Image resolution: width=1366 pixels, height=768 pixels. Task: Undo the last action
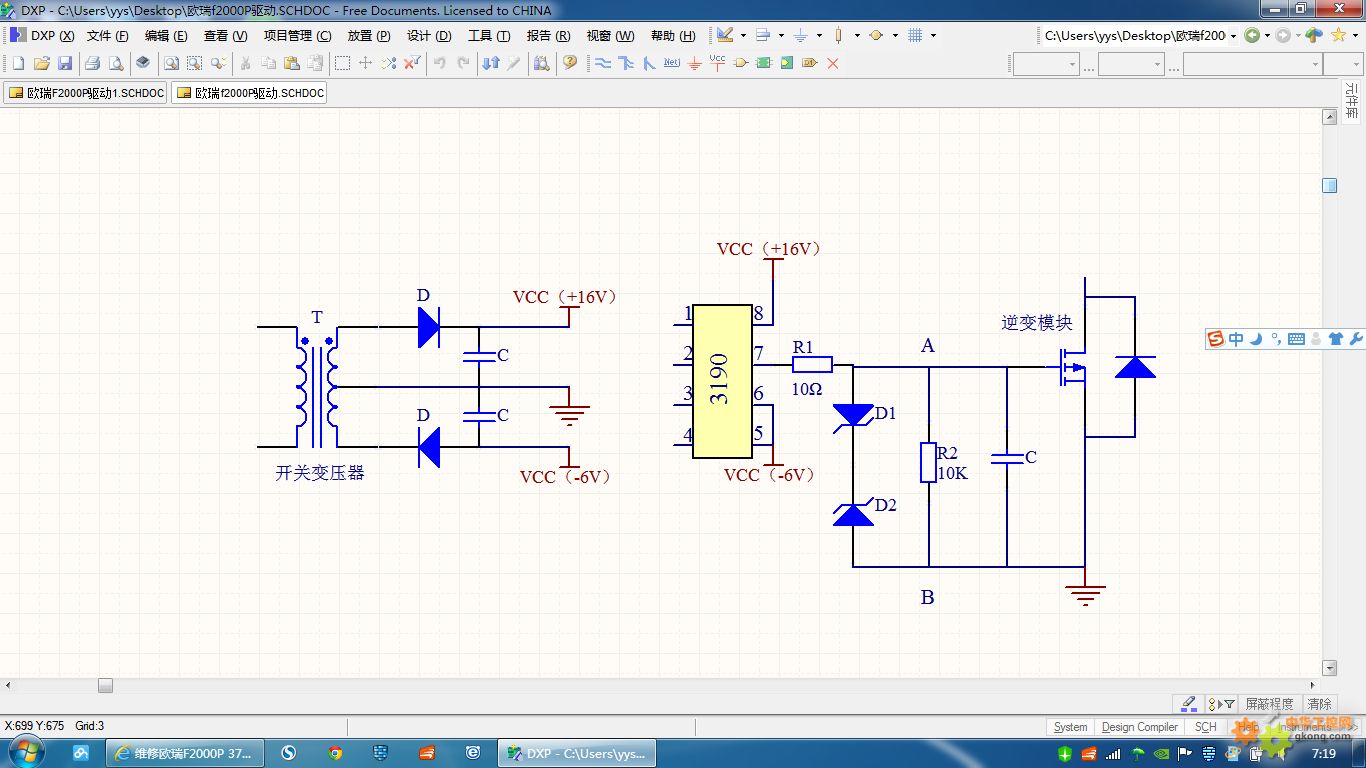(x=439, y=63)
